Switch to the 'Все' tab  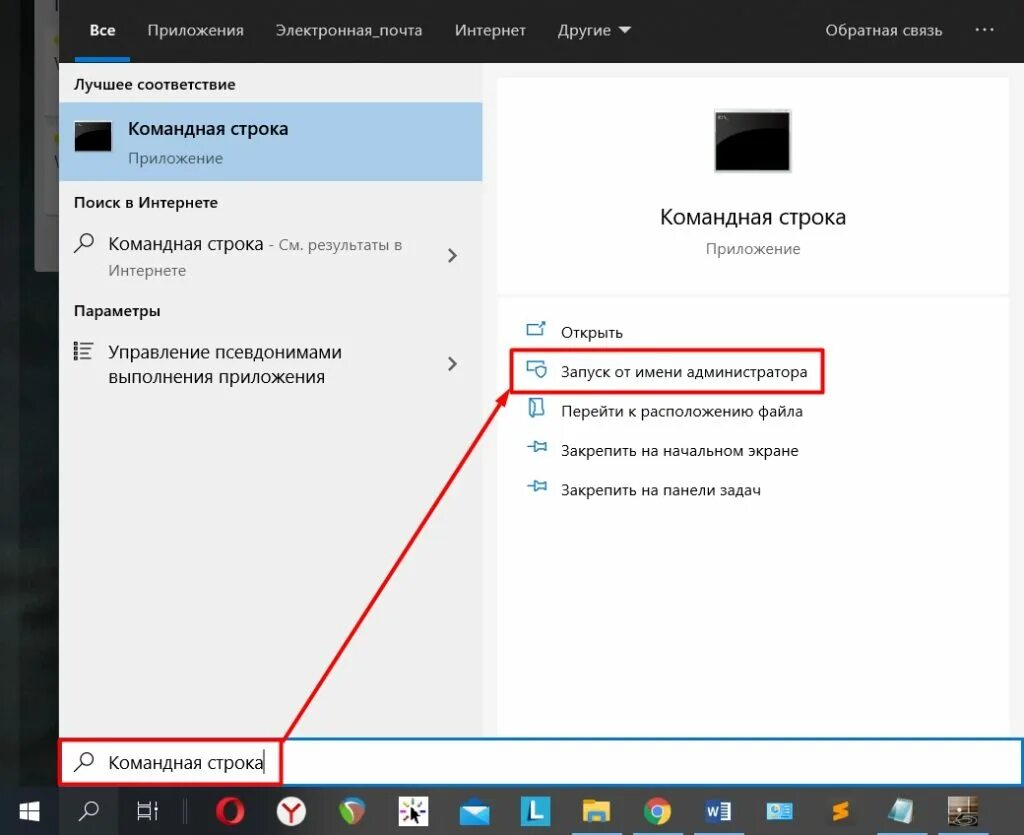coord(103,31)
